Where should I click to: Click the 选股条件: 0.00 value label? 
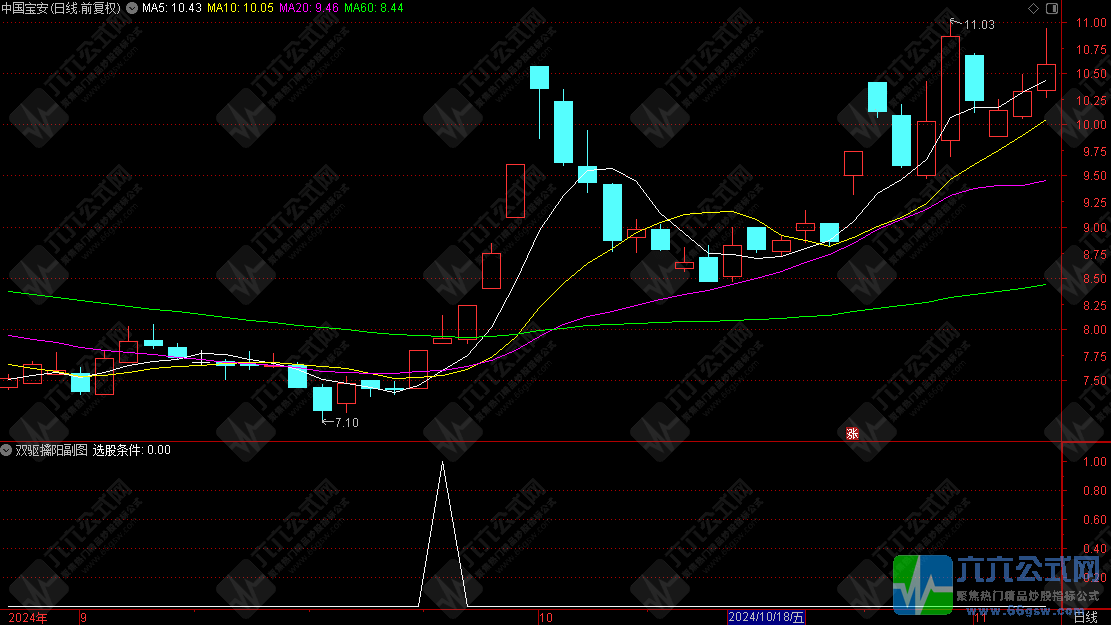click(x=132, y=450)
